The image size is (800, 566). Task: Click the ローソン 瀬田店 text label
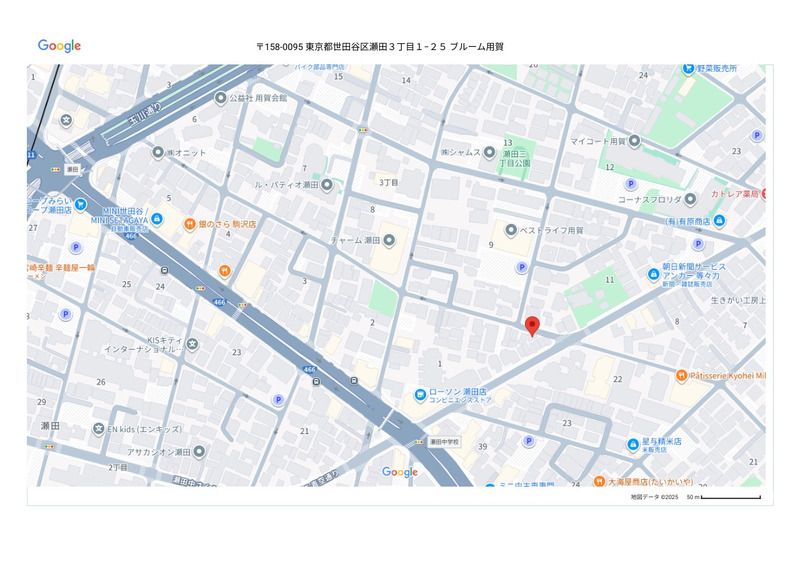pyautogui.click(x=458, y=391)
